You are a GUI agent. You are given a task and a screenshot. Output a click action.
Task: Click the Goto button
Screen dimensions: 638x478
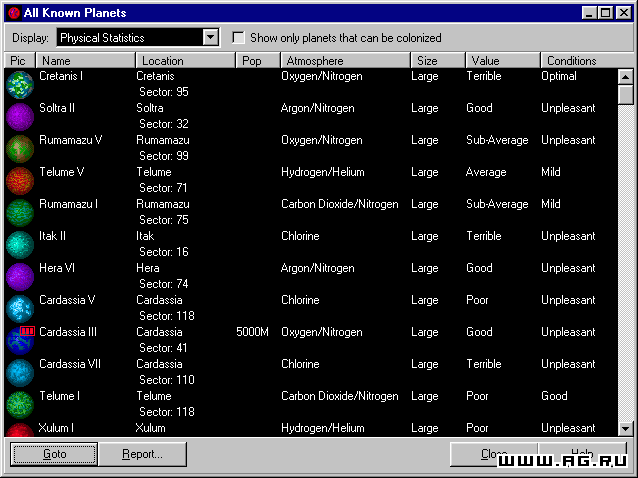(x=54, y=454)
